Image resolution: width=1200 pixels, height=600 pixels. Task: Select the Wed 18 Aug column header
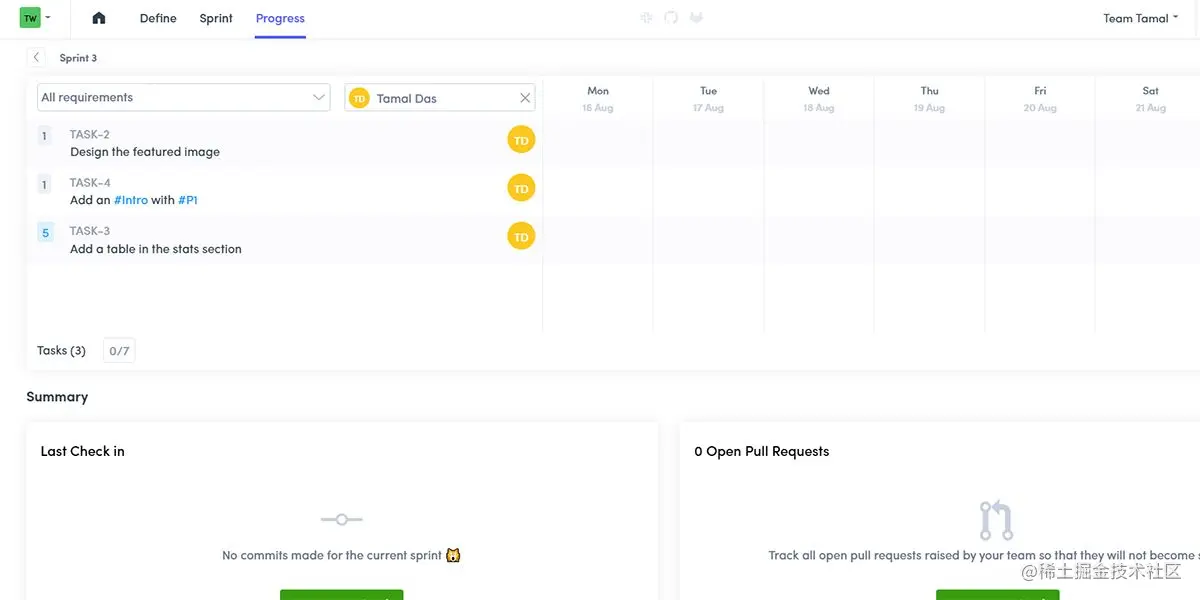(x=819, y=99)
